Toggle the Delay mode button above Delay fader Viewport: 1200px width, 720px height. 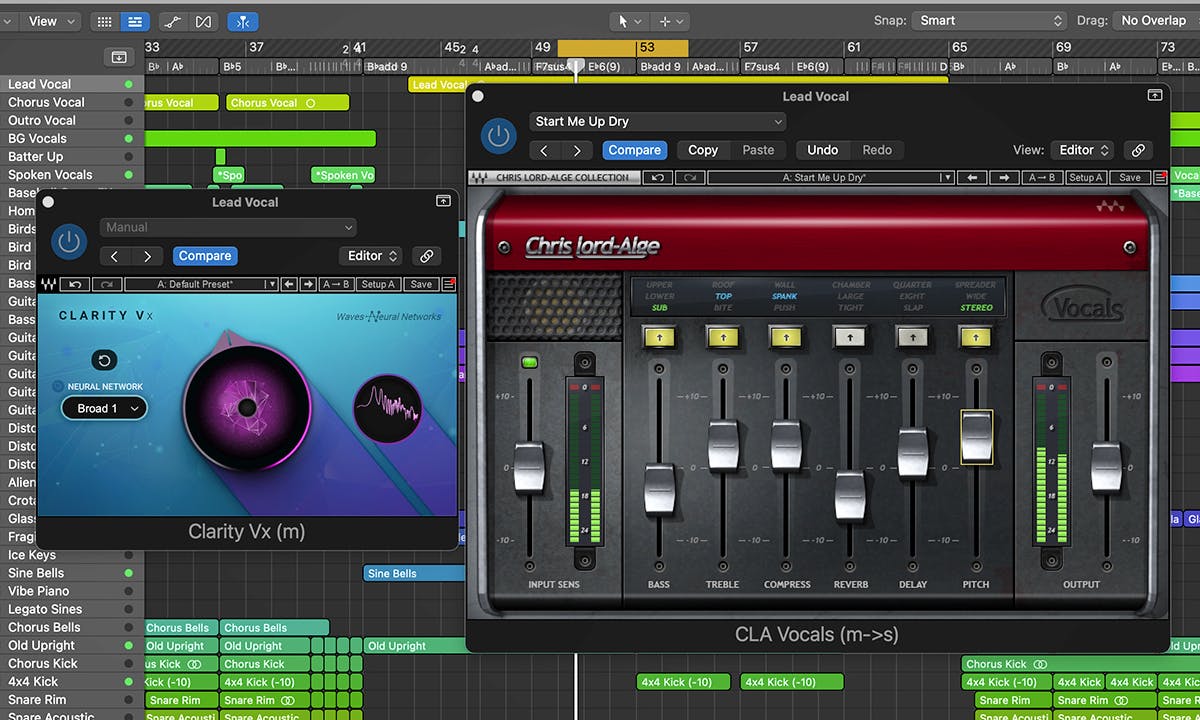[x=912, y=338]
